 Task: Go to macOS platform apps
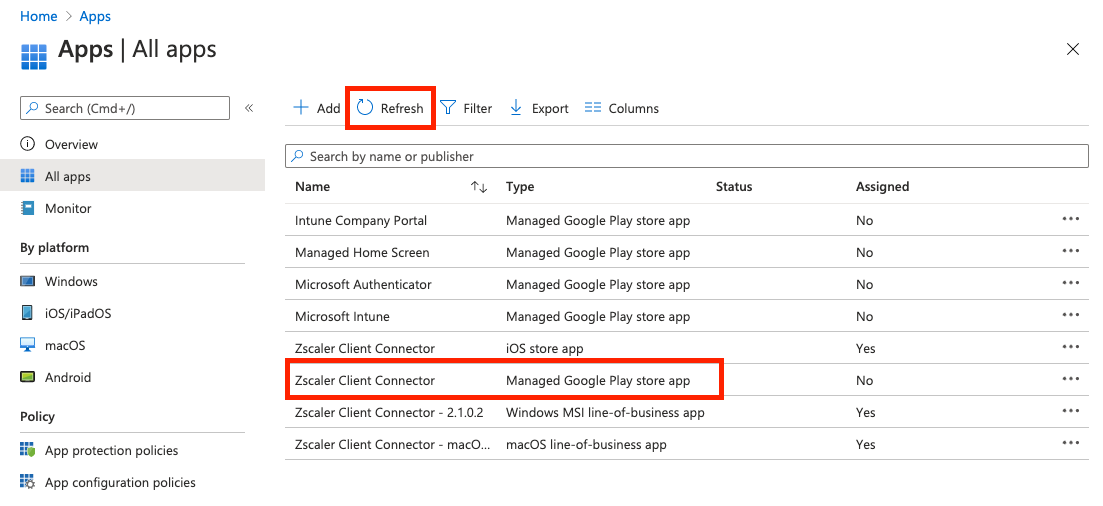click(65, 345)
